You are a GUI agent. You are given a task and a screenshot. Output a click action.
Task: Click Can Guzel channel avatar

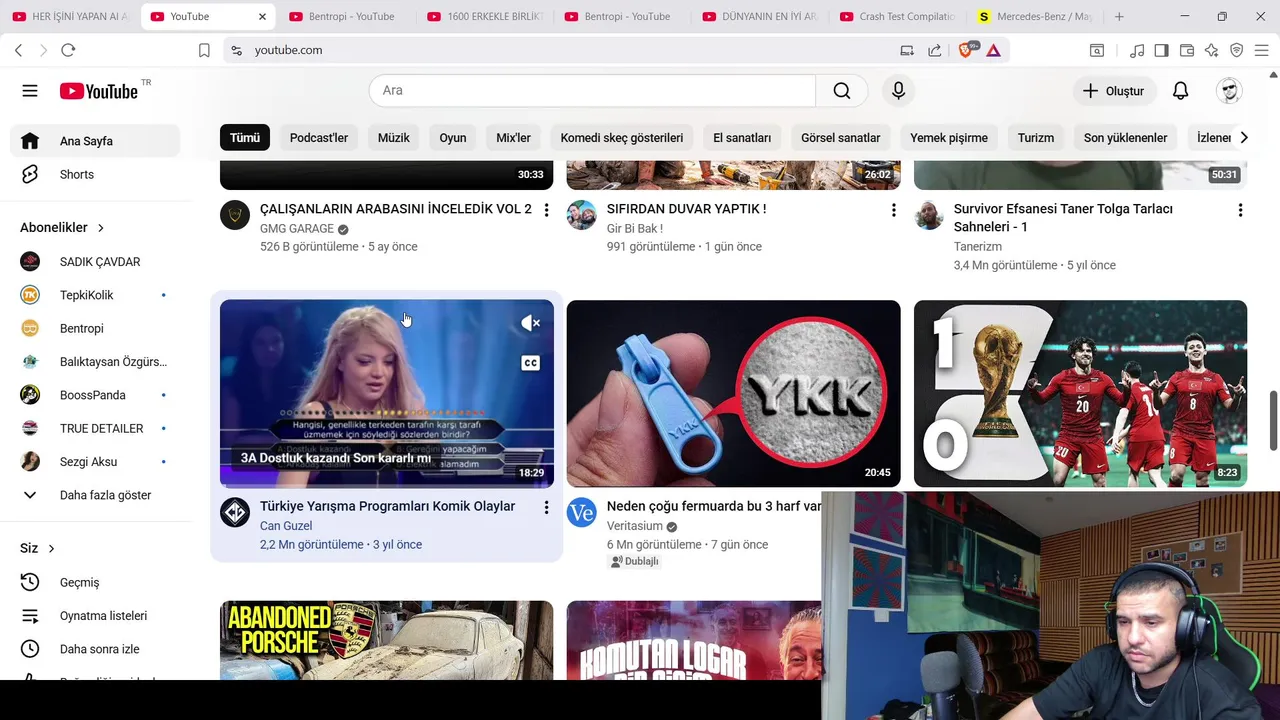point(235,513)
